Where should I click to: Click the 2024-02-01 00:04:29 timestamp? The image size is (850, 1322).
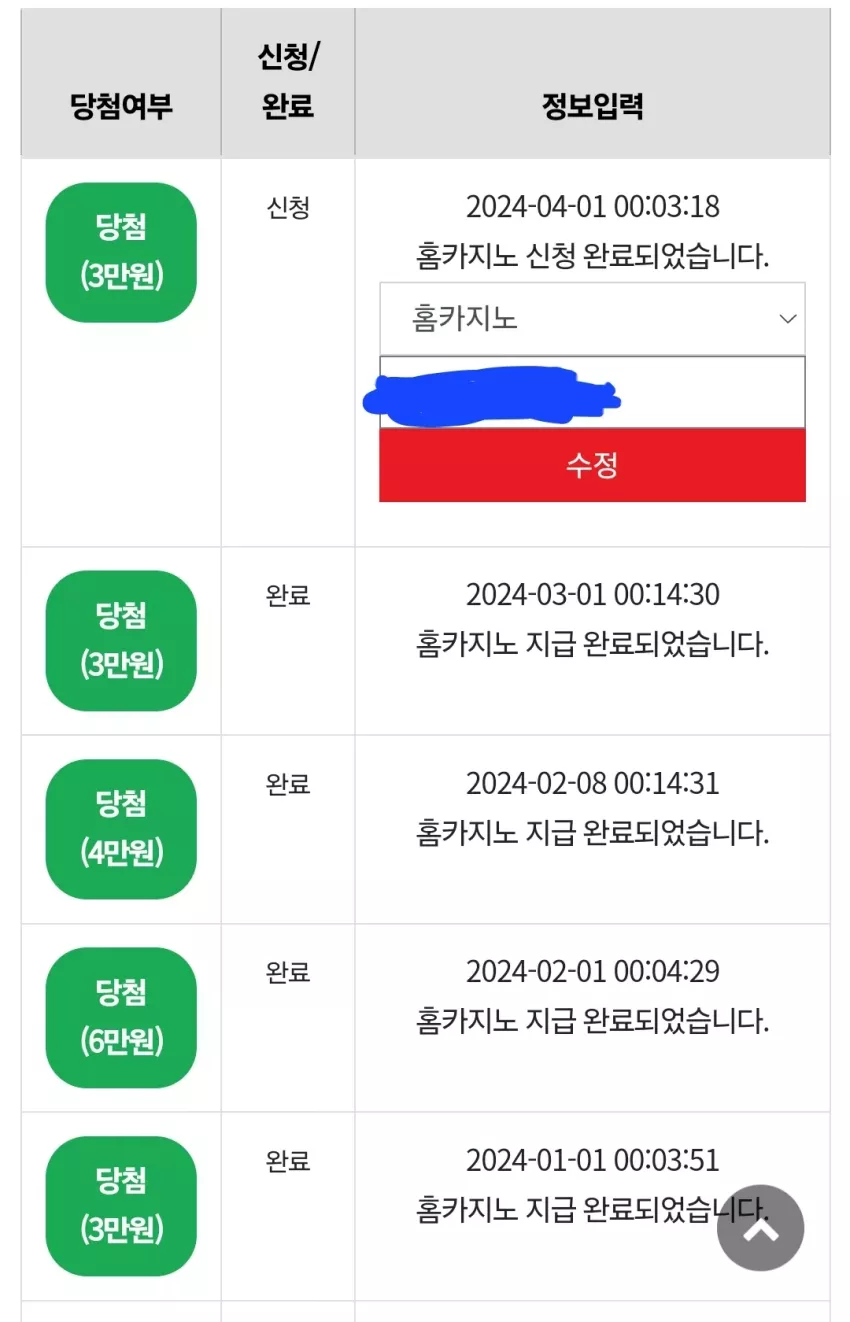coord(592,972)
